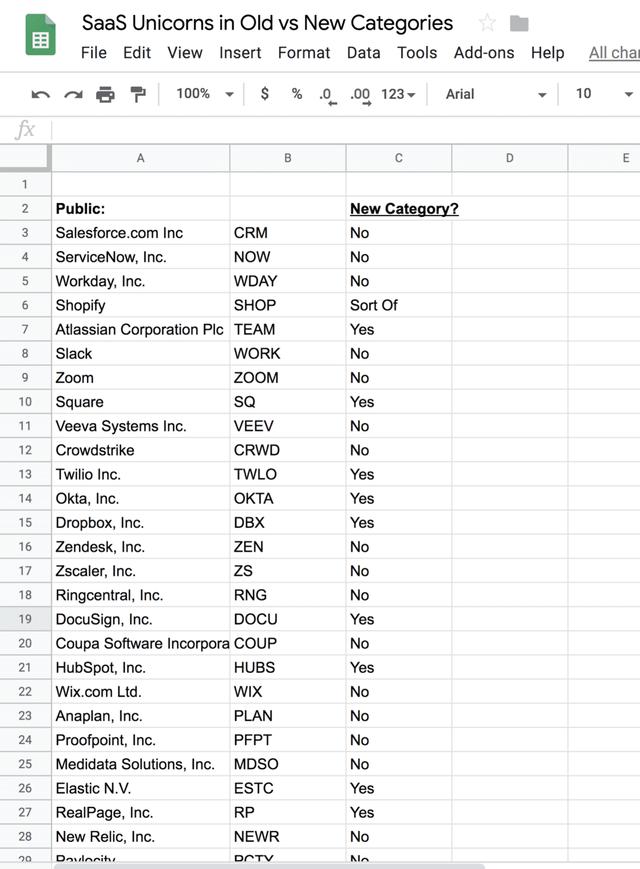The width and height of the screenshot is (640, 869).
Task: Activate the paint format tool
Action: 137,95
